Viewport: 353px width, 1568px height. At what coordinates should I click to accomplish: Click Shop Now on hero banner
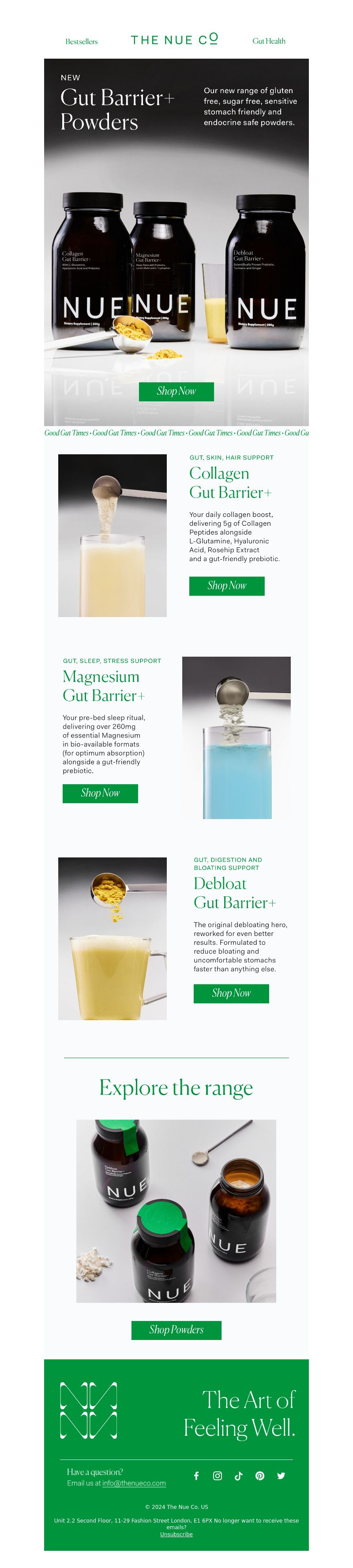(176, 391)
